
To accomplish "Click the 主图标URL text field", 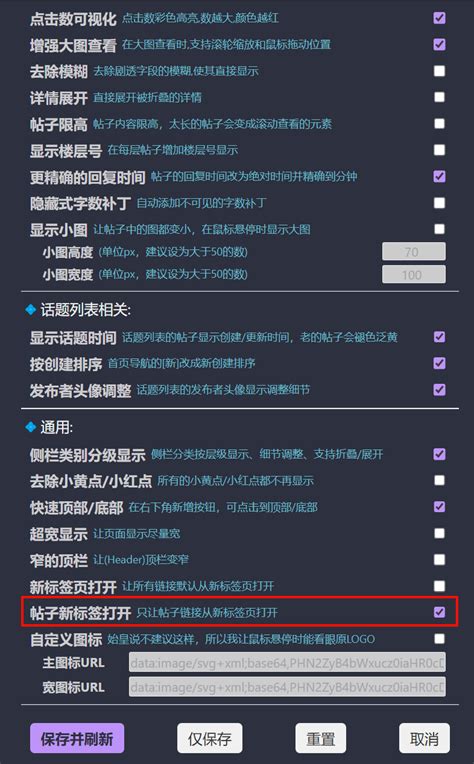I will click(x=287, y=663).
